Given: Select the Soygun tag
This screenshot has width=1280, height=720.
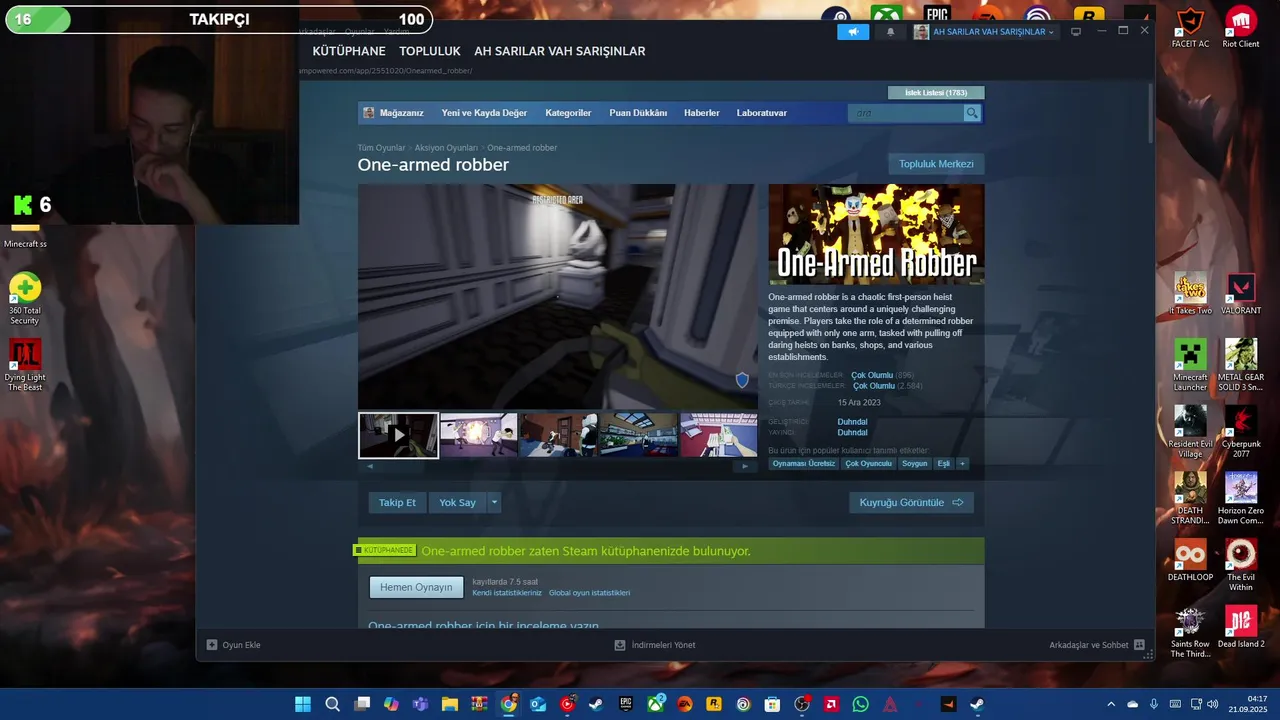Looking at the screenshot, I should pos(914,464).
